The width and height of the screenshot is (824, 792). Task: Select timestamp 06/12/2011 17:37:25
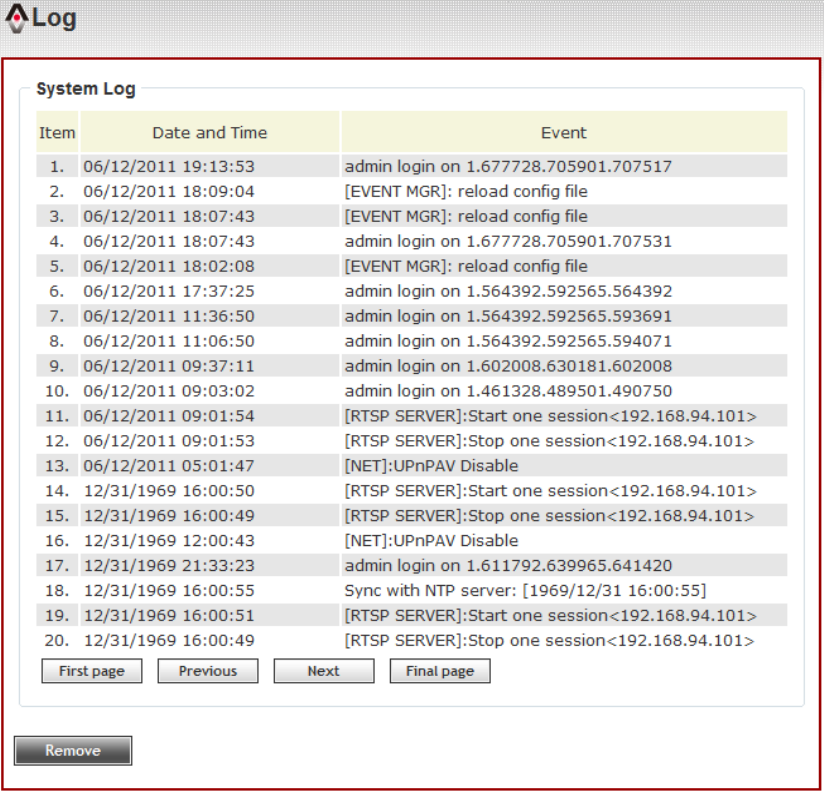[169, 291]
